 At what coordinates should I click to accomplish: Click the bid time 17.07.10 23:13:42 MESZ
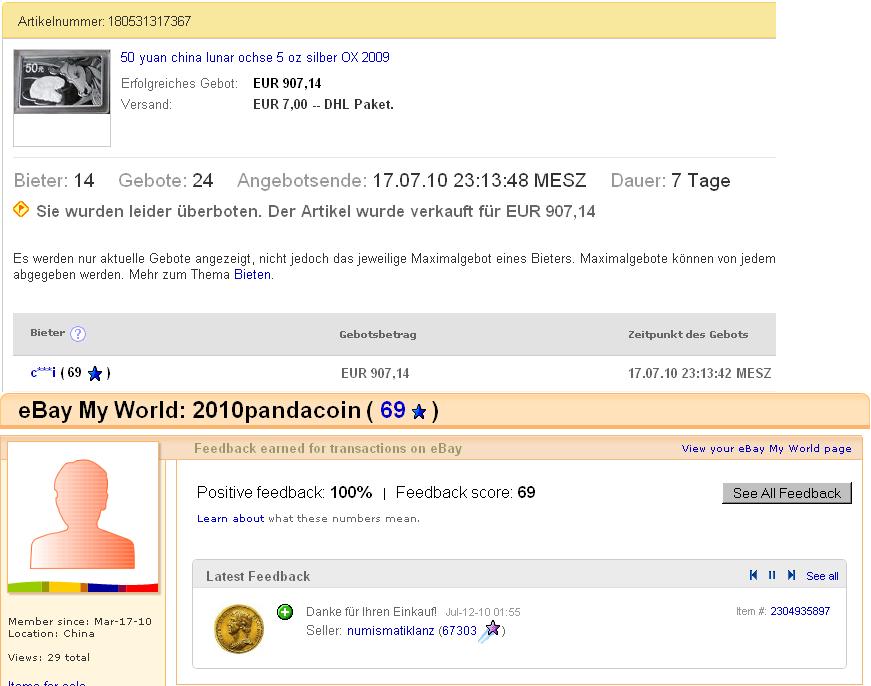[699, 373]
